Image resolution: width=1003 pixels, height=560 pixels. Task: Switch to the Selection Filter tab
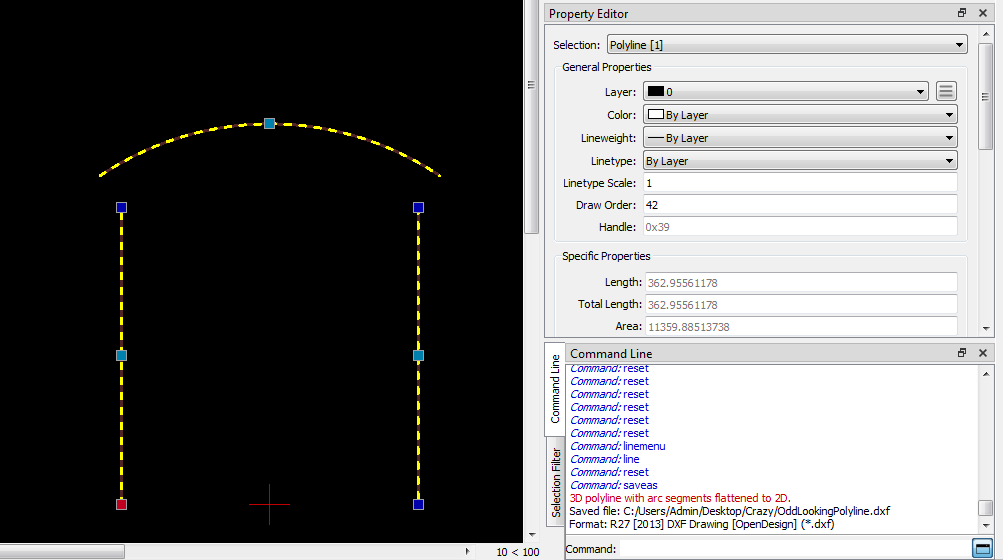tap(556, 482)
